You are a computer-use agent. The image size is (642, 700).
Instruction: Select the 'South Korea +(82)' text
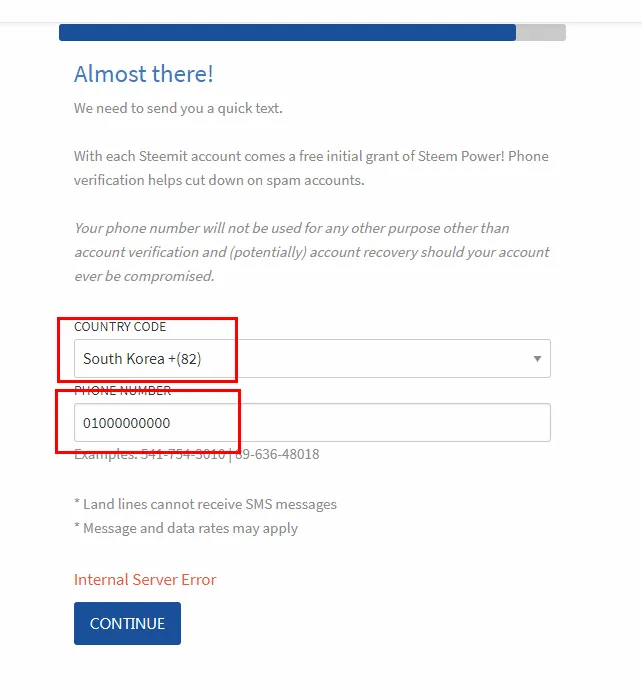tap(142, 359)
